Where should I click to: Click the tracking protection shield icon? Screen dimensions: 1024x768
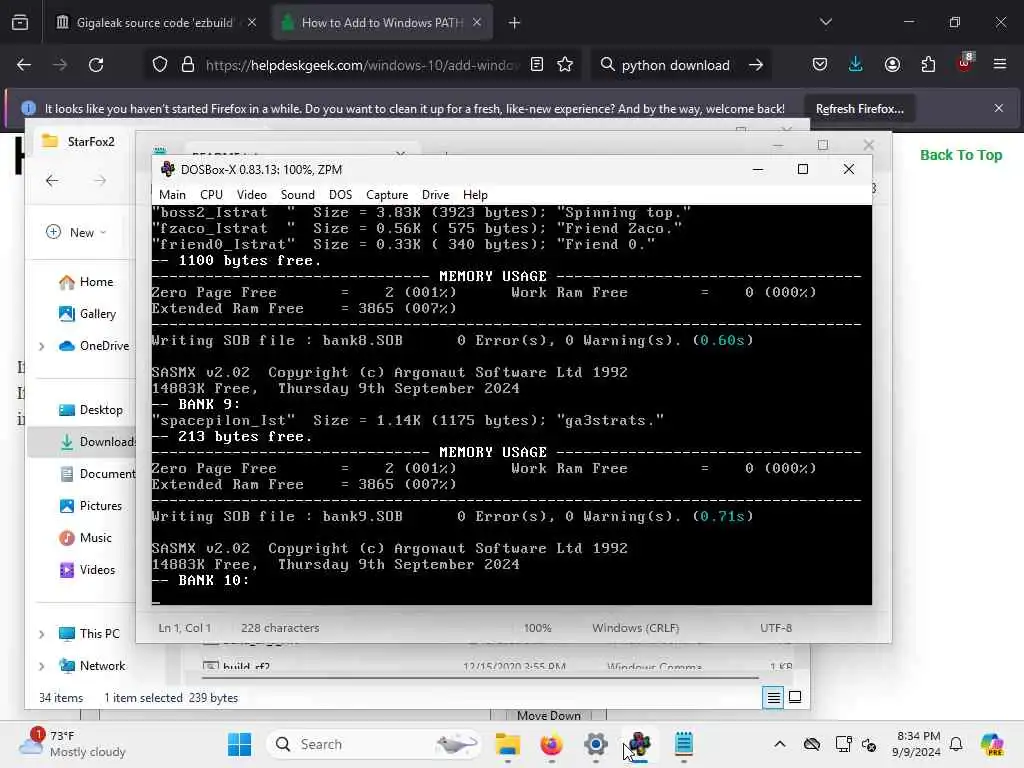click(x=160, y=65)
